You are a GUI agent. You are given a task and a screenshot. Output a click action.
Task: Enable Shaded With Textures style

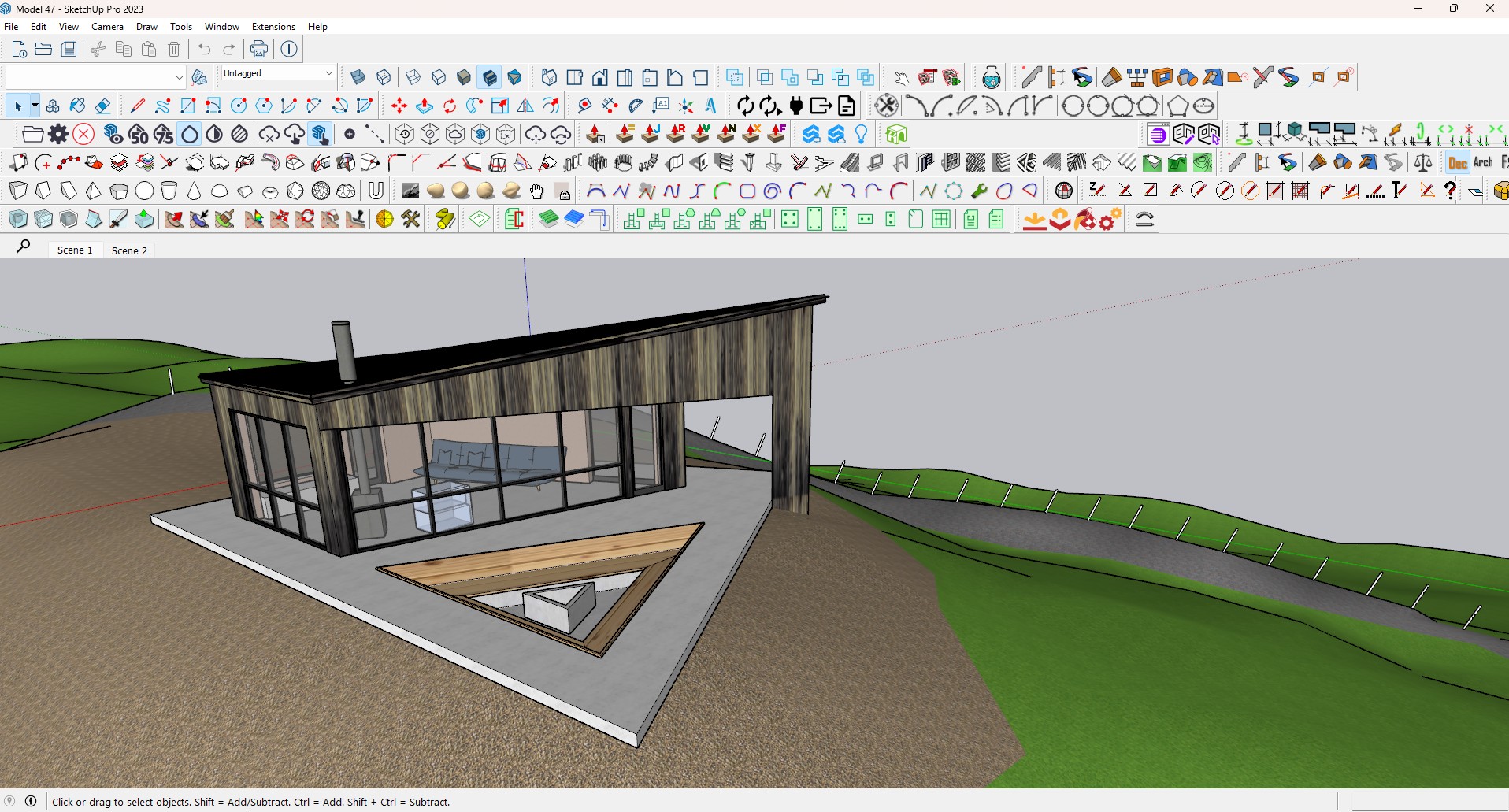pyautogui.click(x=489, y=77)
